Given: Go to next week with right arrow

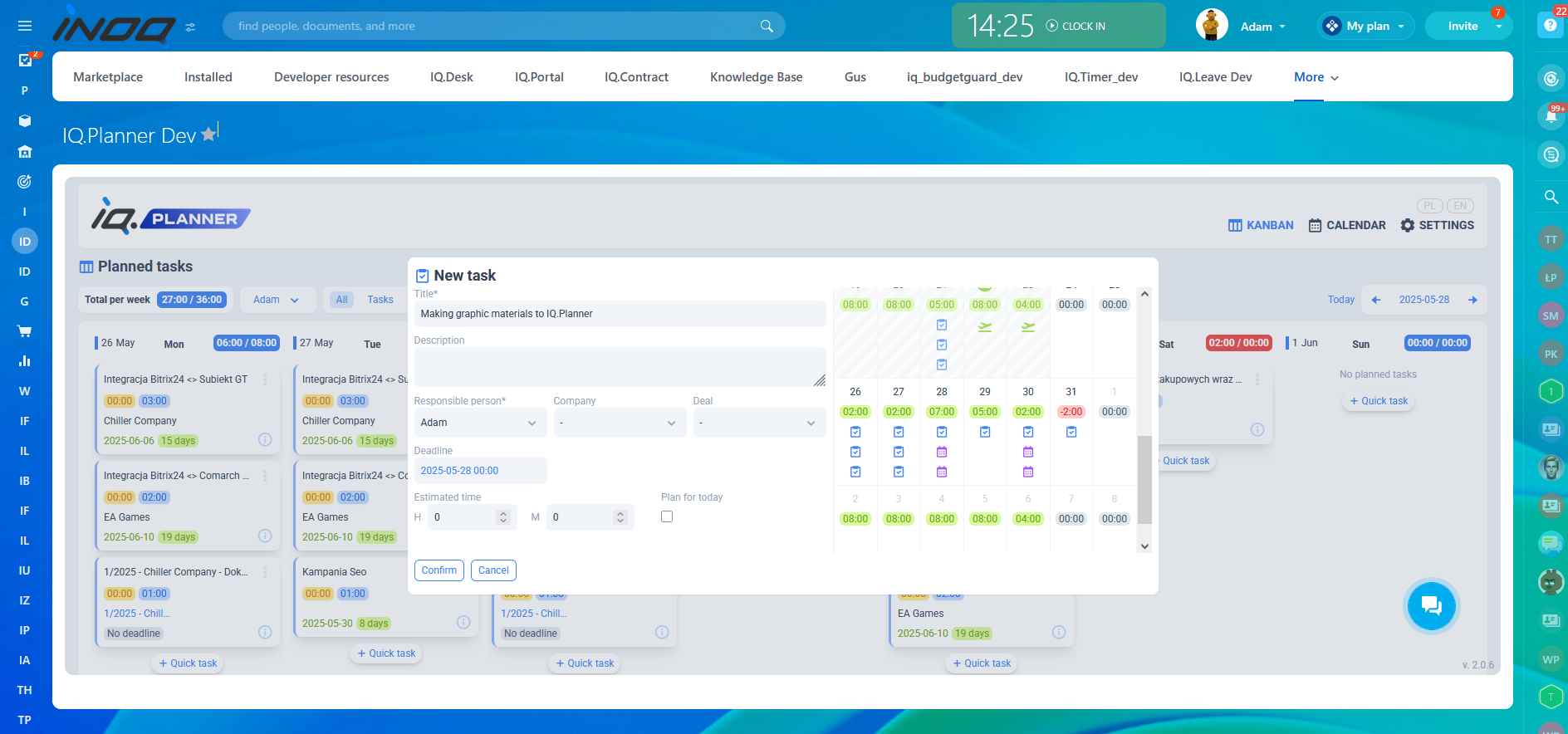Looking at the screenshot, I should tap(1472, 300).
